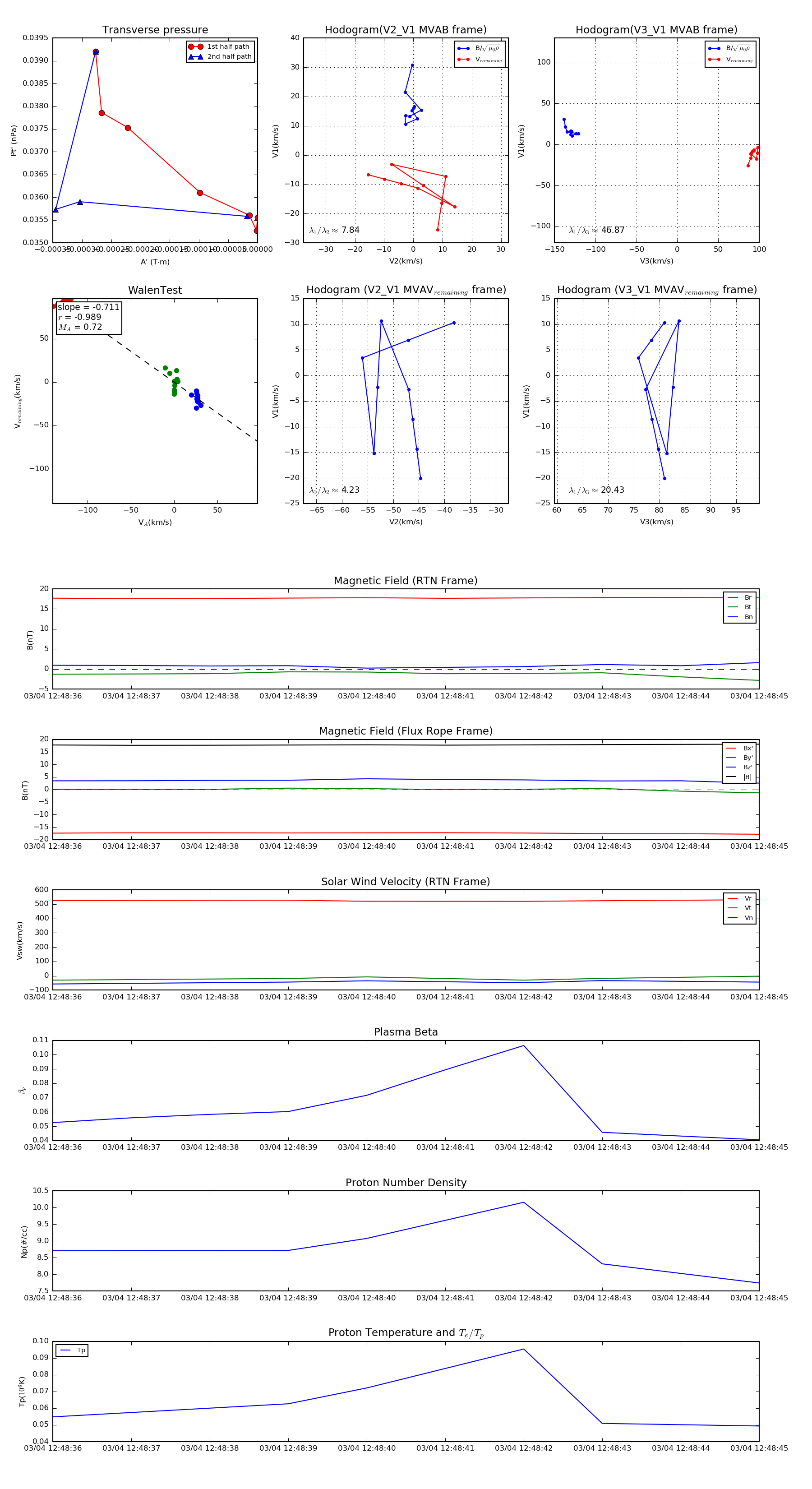
Task: Click the eigenvalue ratio annotation 7.84
Action: 335,230
